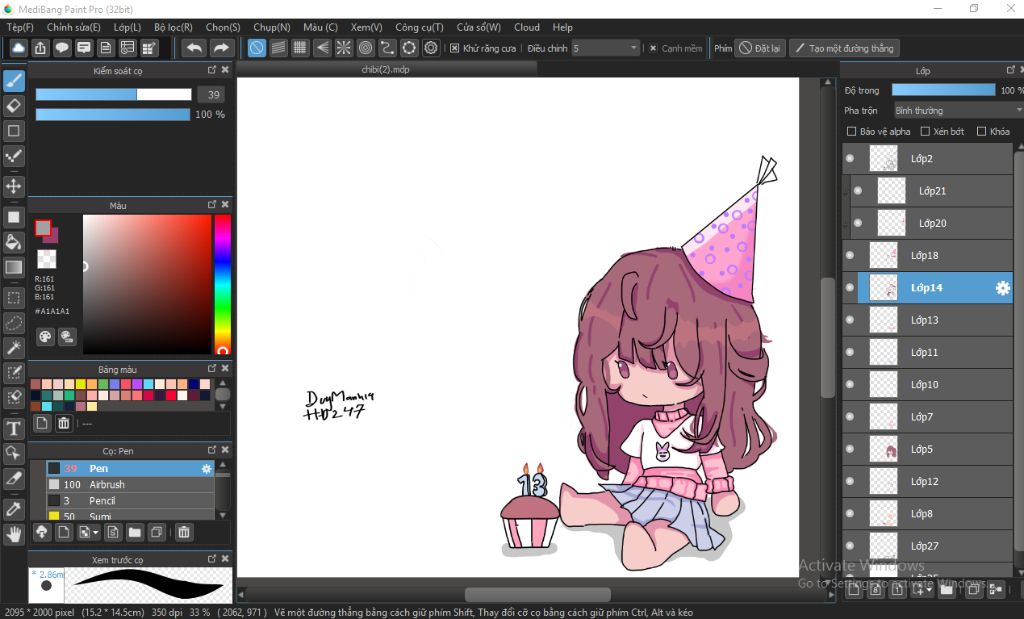Select the rectangular Select tool
This screenshot has height=619, width=1024.
[14, 298]
